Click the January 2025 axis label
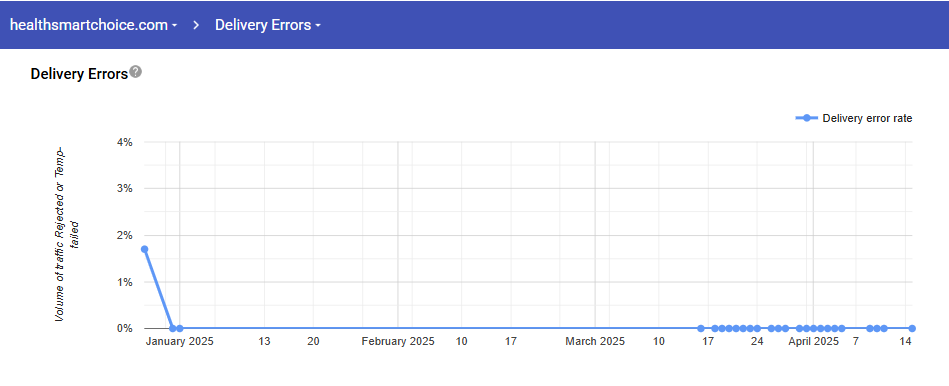 point(180,341)
